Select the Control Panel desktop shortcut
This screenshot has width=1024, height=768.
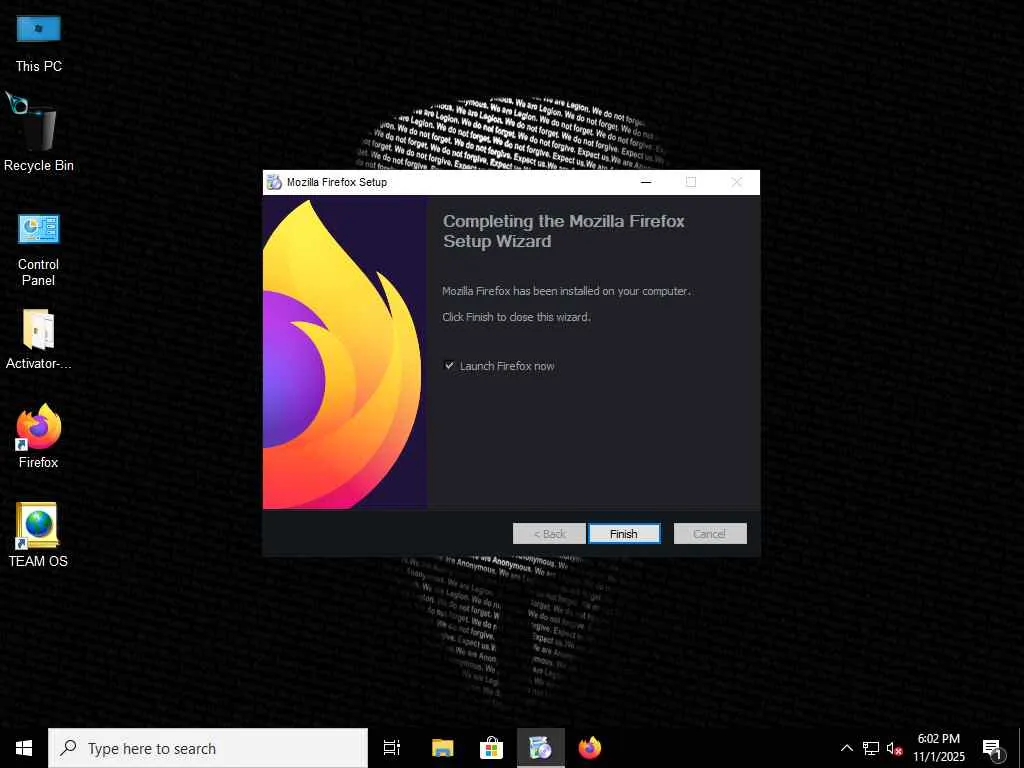(39, 249)
